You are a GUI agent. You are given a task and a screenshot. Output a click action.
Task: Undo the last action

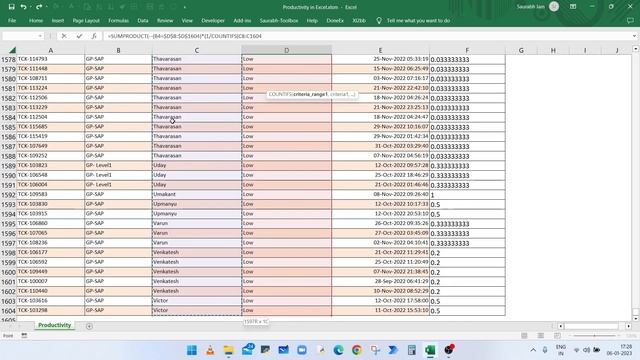tap(23, 7)
